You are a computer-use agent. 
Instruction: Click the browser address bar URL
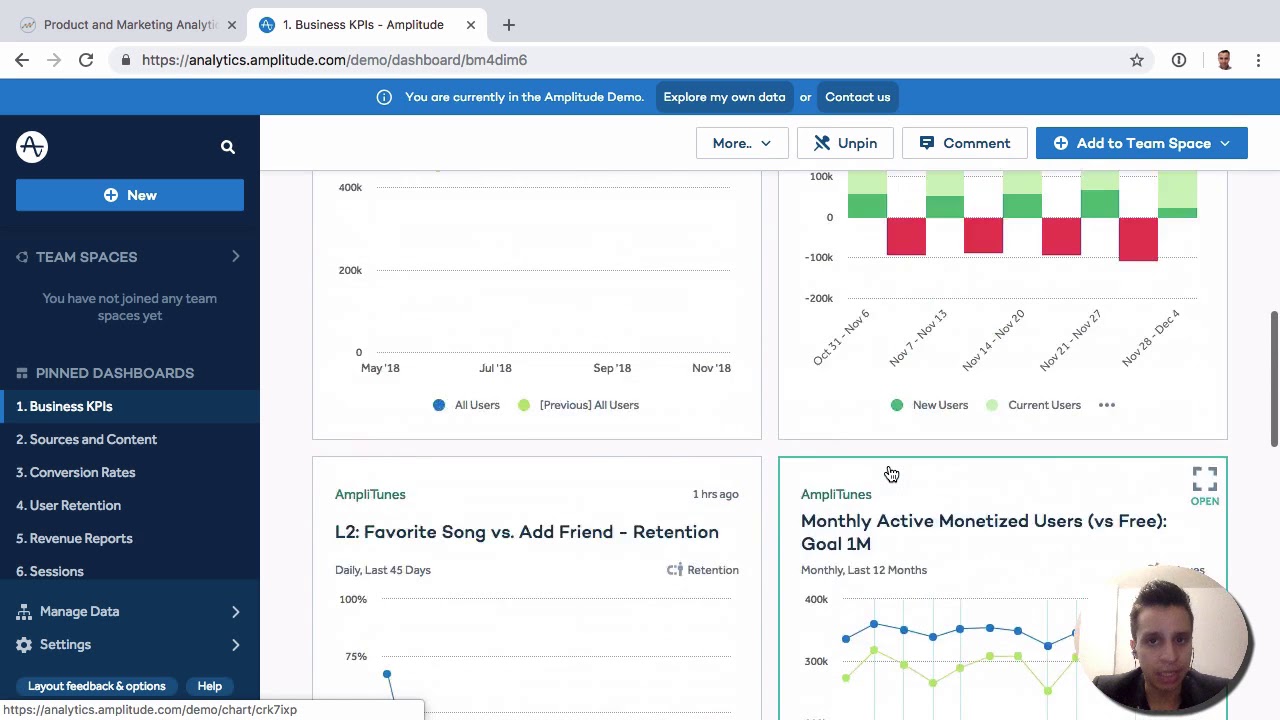click(x=334, y=60)
